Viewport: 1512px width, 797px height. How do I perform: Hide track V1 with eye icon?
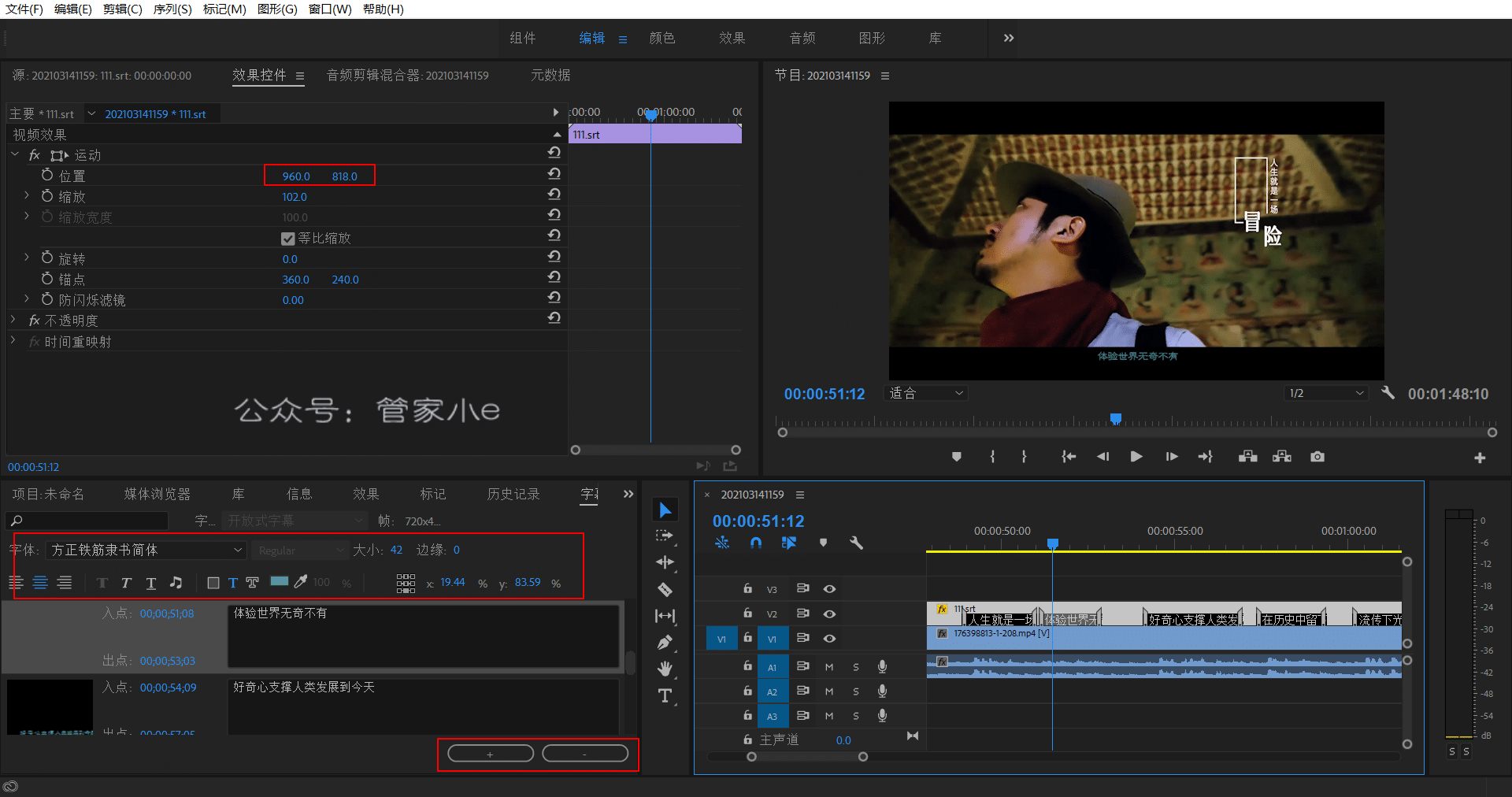pos(829,639)
